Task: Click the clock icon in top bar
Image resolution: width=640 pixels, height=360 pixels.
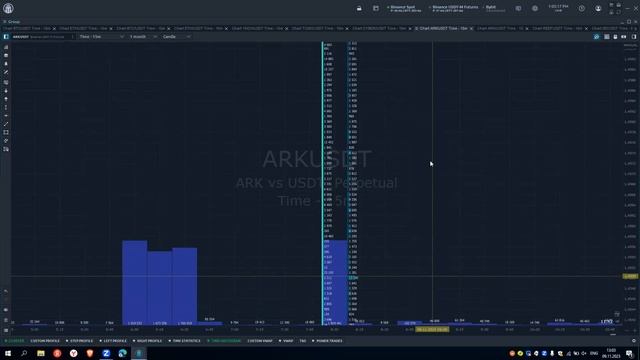Action: (582, 8)
